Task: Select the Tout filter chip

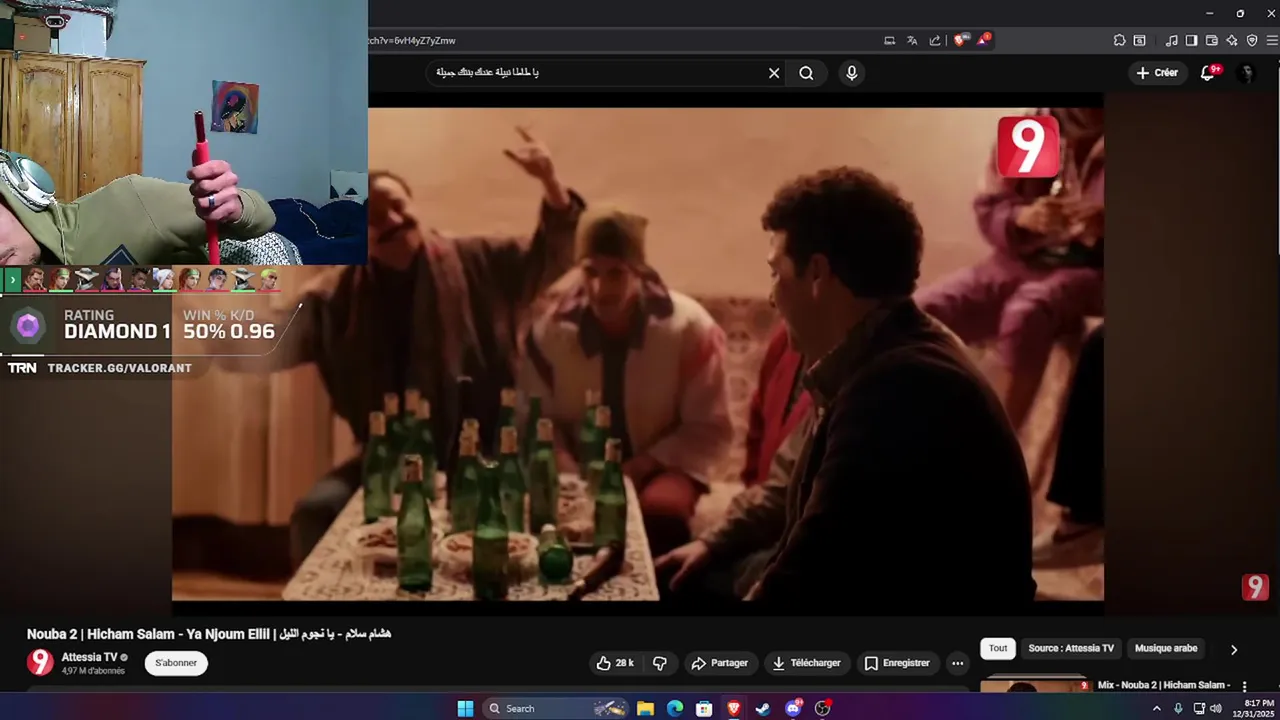Action: (998, 648)
